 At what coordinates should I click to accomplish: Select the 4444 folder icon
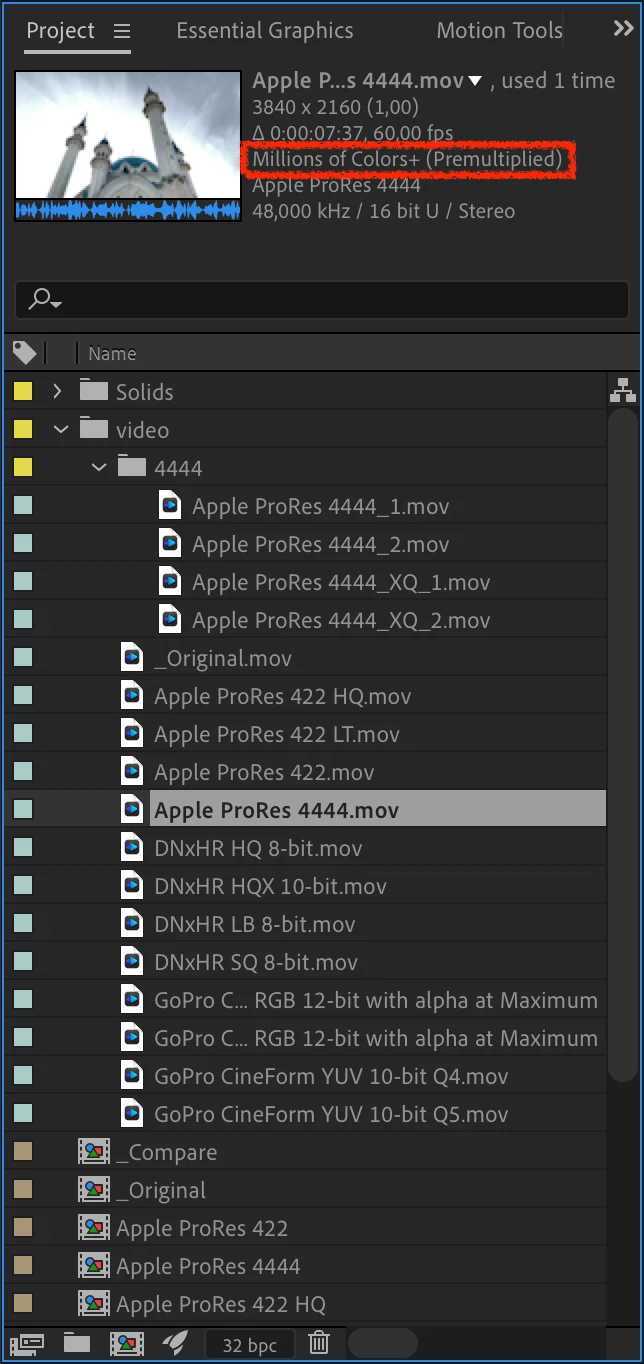pos(132,467)
